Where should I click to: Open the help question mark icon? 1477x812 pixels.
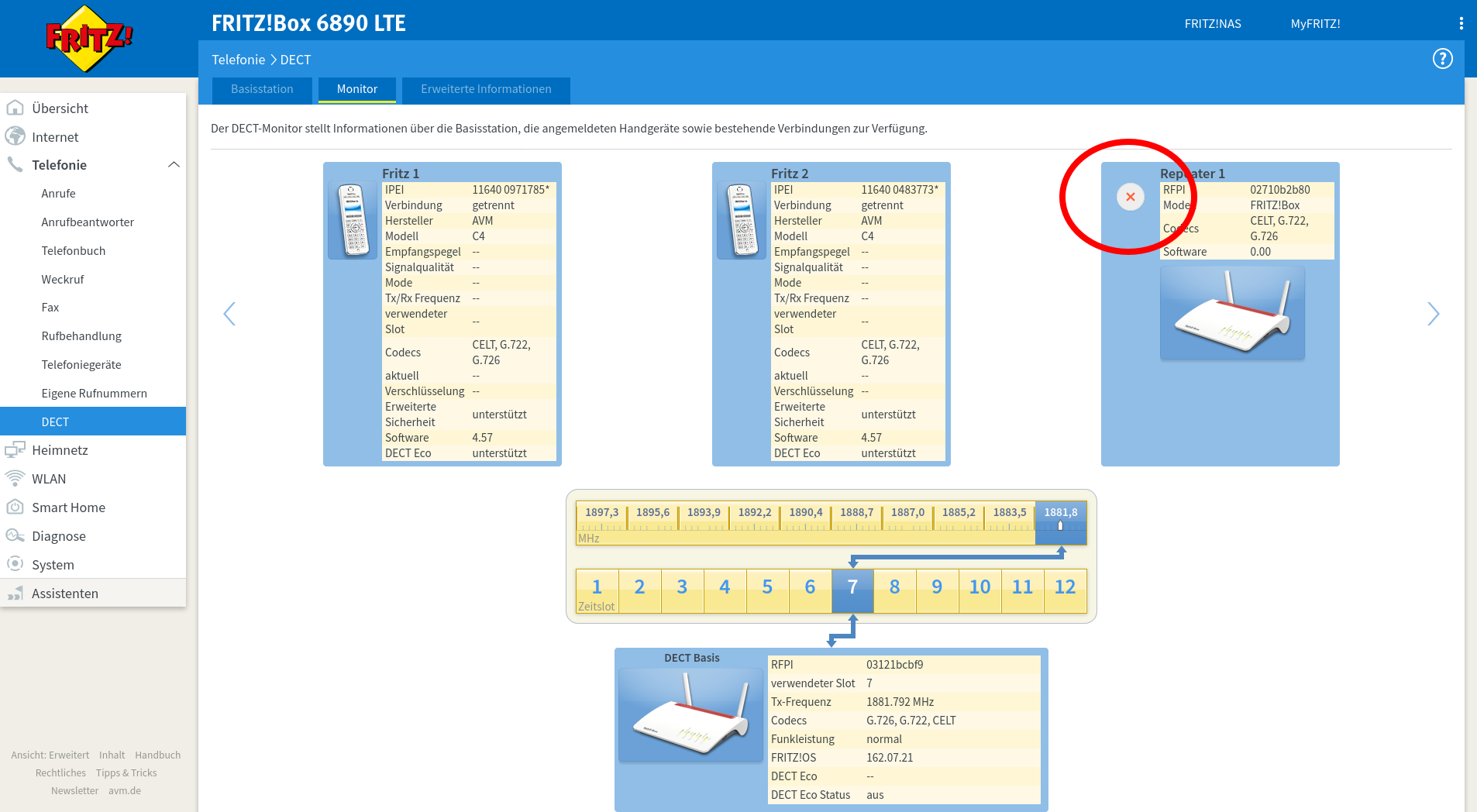pos(1442,59)
